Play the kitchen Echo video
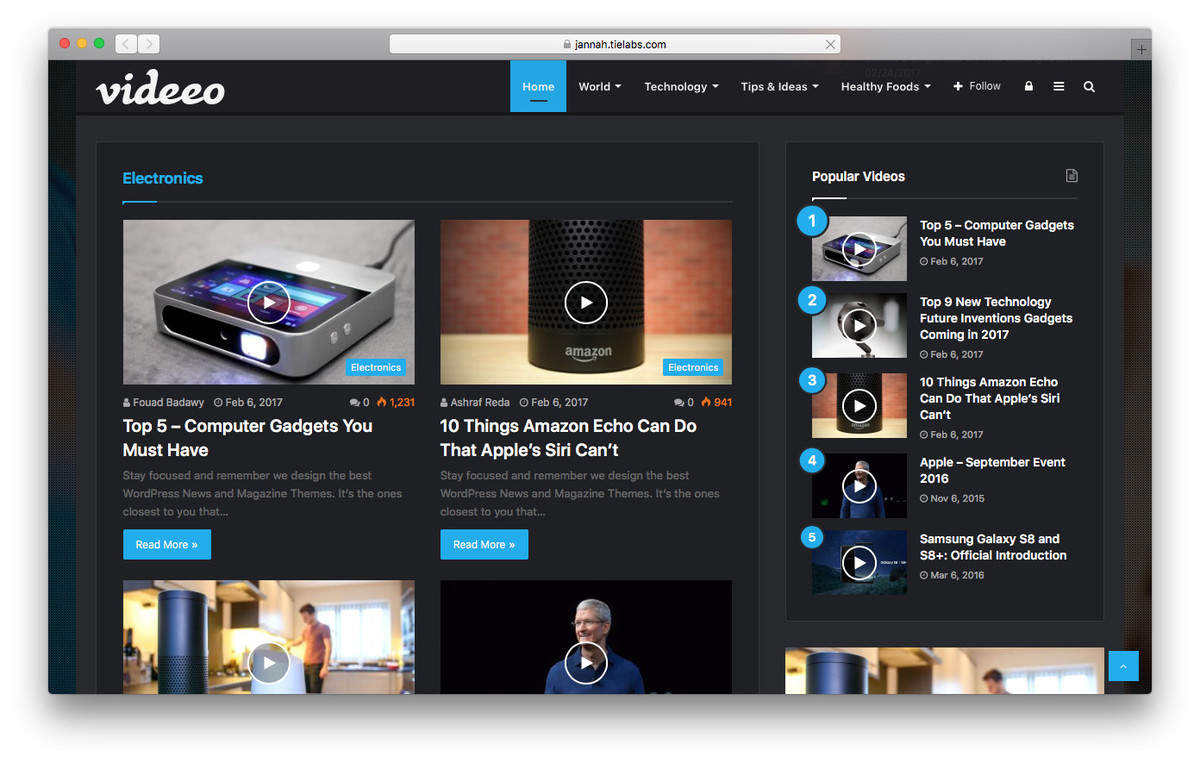Viewport: 1200px width, 763px height. tap(268, 662)
